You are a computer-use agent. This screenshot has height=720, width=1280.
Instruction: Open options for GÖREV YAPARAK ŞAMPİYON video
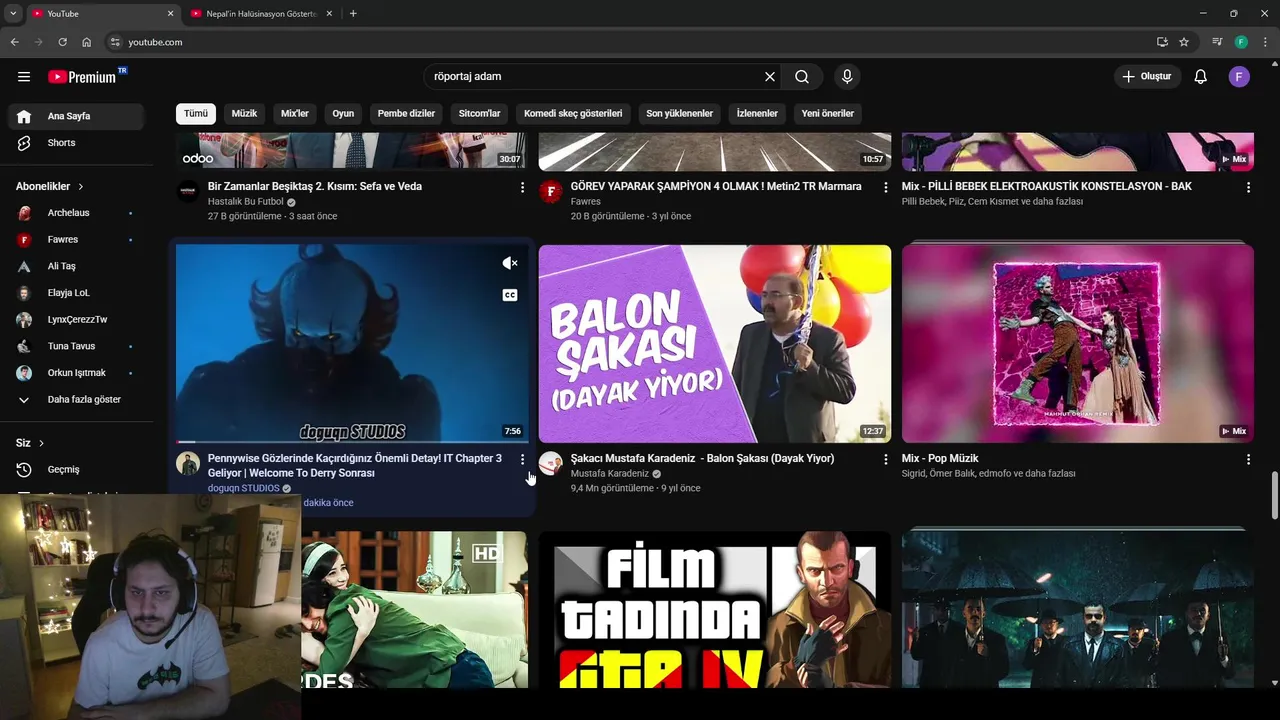point(885,187)
